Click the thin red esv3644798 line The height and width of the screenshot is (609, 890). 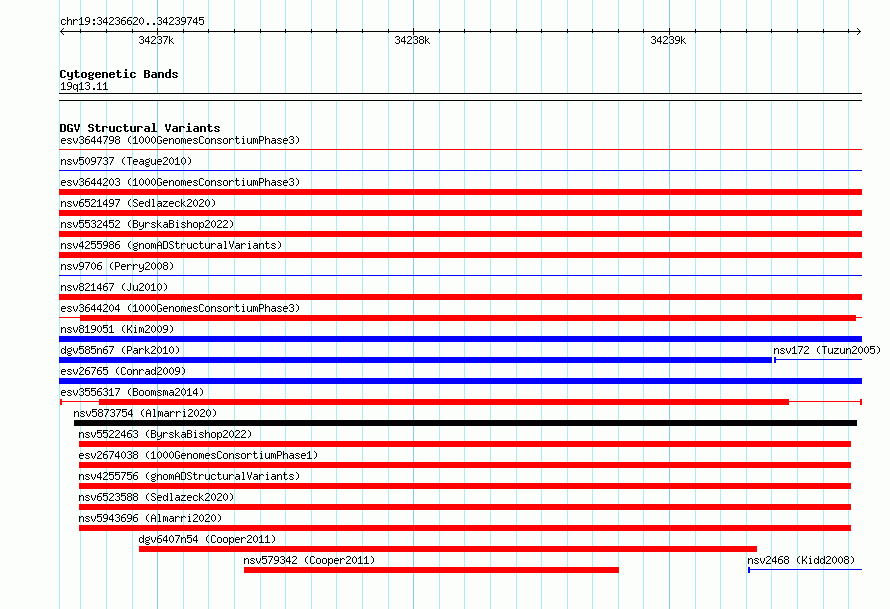(x=460, y=150)
